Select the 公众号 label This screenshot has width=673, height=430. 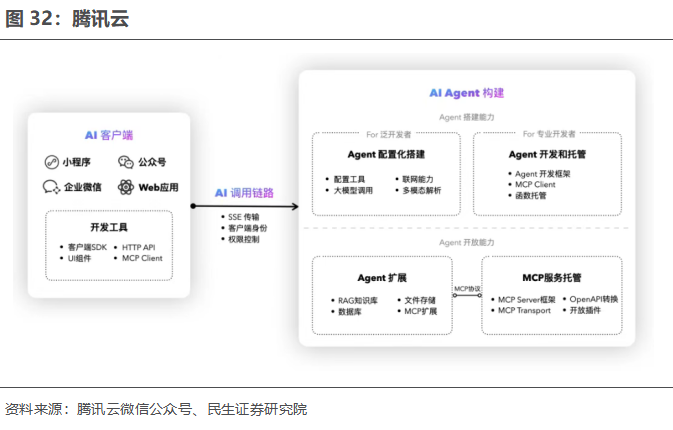click(152, 162)
